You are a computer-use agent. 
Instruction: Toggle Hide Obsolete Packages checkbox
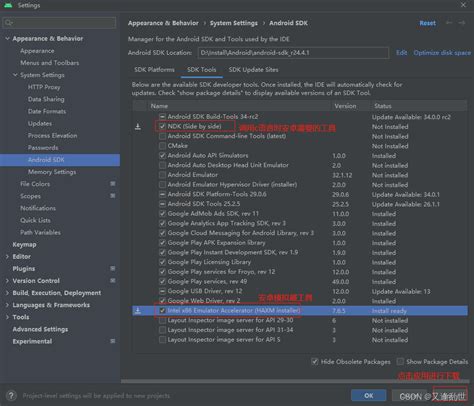(314, 362)
